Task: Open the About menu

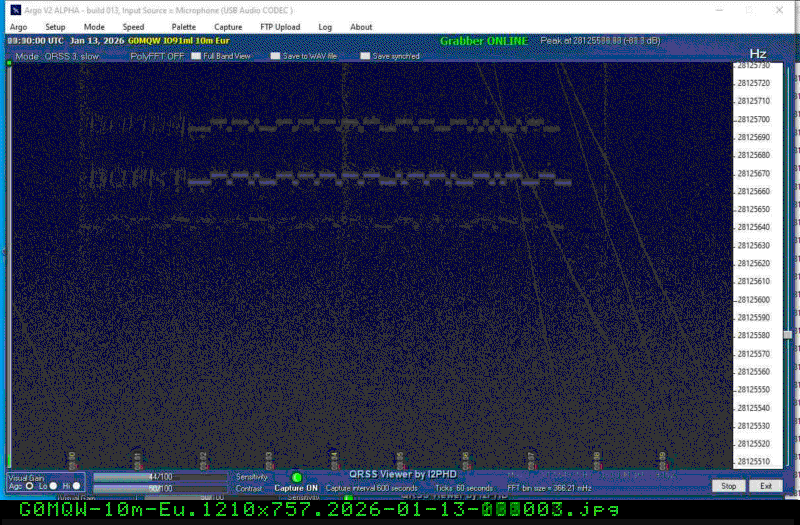Action: click(x=361, y=27)
